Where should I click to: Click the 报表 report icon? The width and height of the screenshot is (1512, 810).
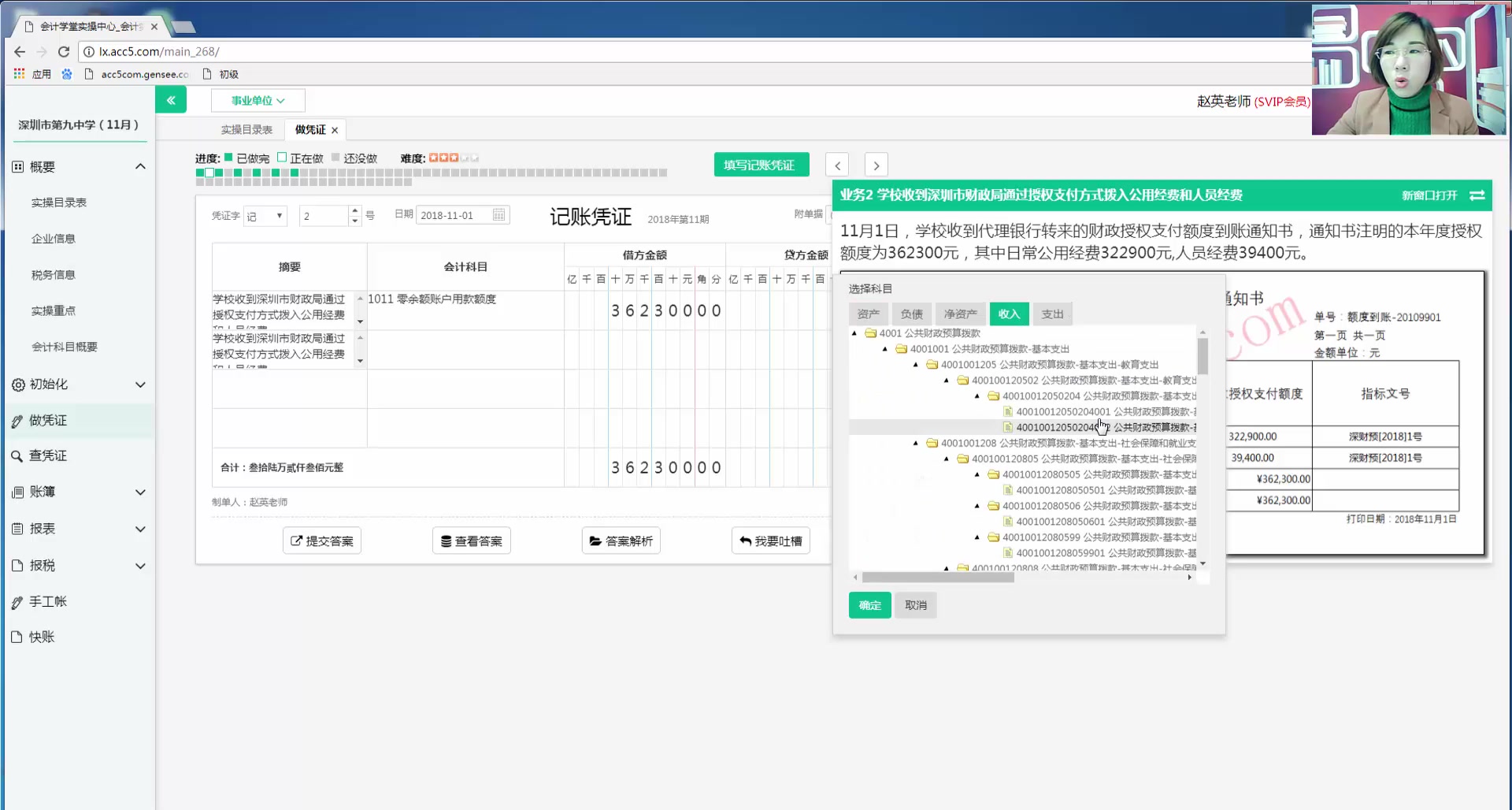tap(17, 529)
